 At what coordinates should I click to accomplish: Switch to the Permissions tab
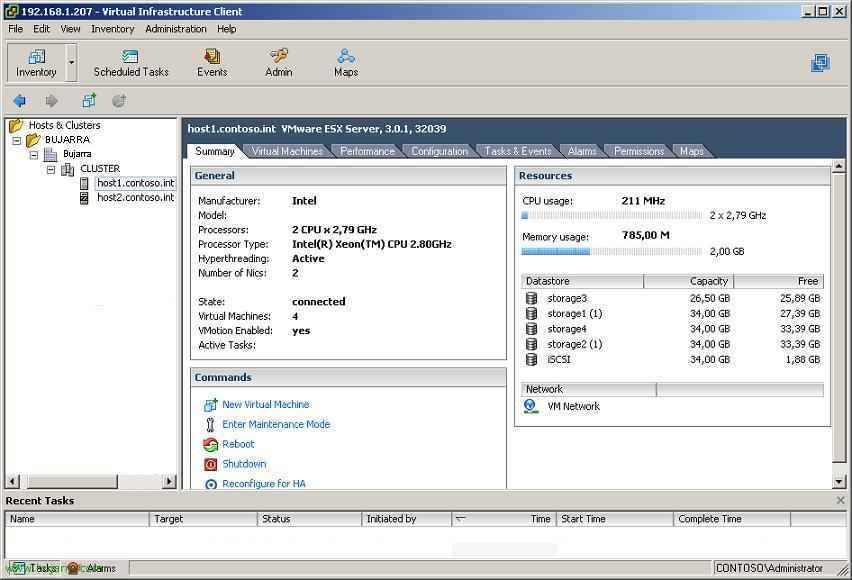(x=639, y=152)
